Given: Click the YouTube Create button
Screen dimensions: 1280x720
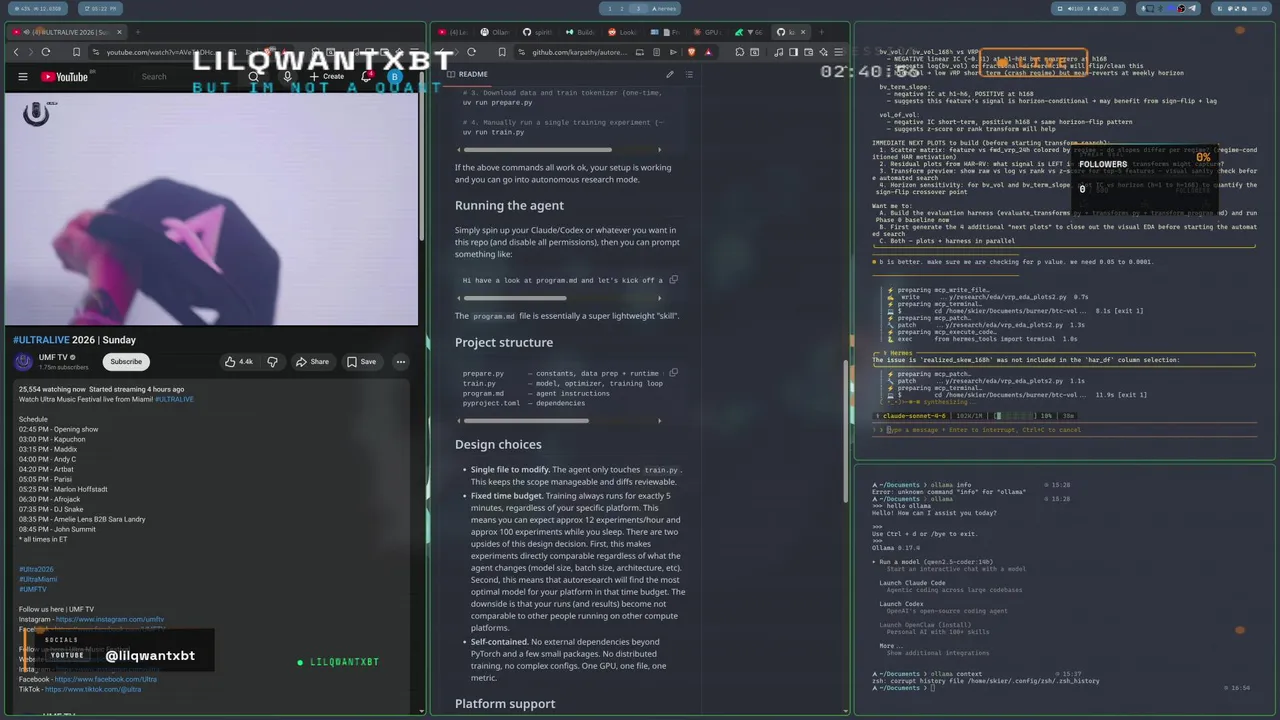Looking at the screenshot, I should (326, 77).
